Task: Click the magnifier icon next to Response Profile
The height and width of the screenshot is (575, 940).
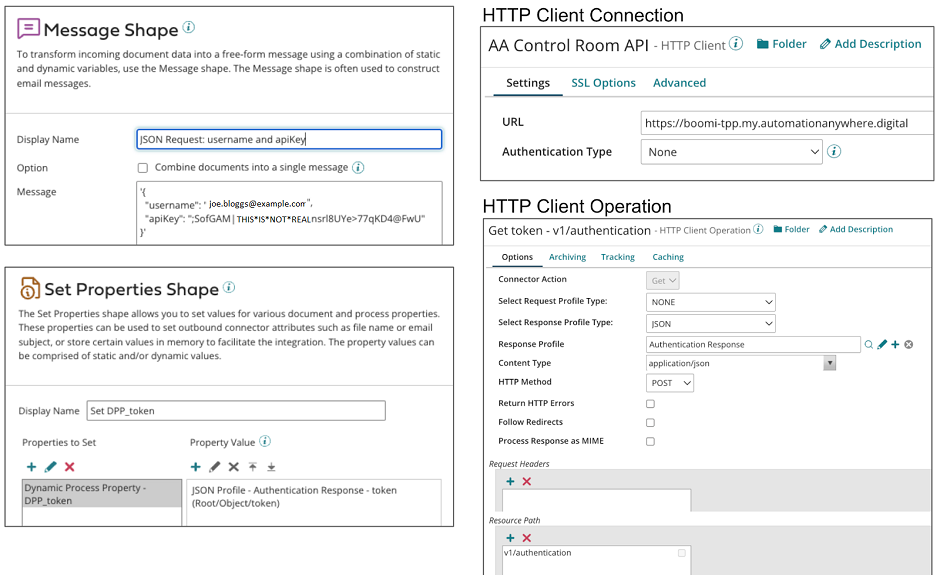Action: 869,345
